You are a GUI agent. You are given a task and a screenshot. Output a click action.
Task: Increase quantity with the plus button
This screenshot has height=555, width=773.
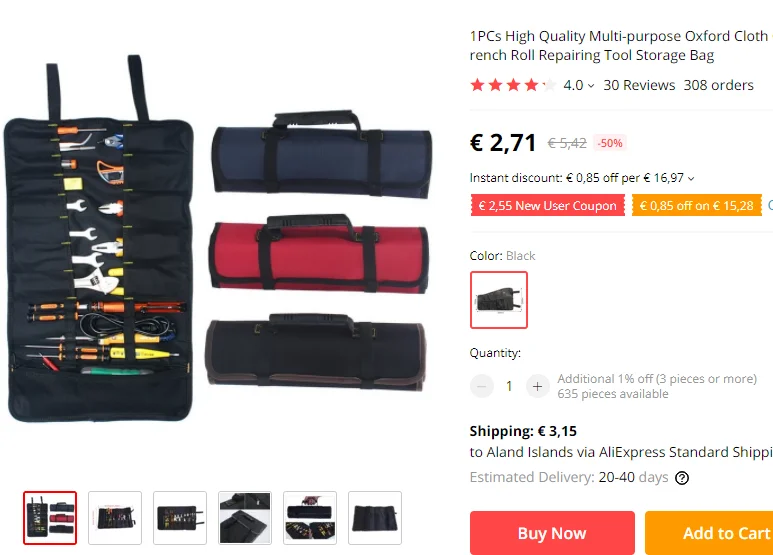click(x=537, y=386)
